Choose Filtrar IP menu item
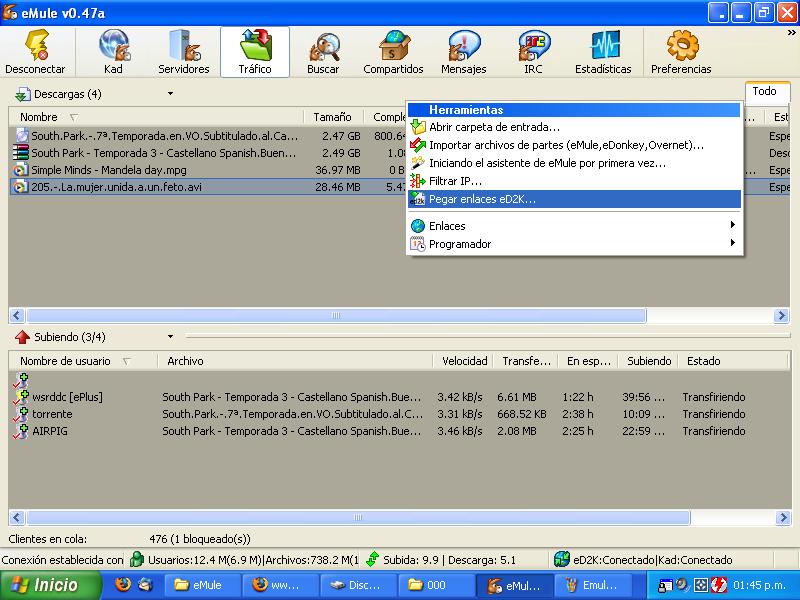The width and height of the screenshot is (800, 600). point(574,181)
